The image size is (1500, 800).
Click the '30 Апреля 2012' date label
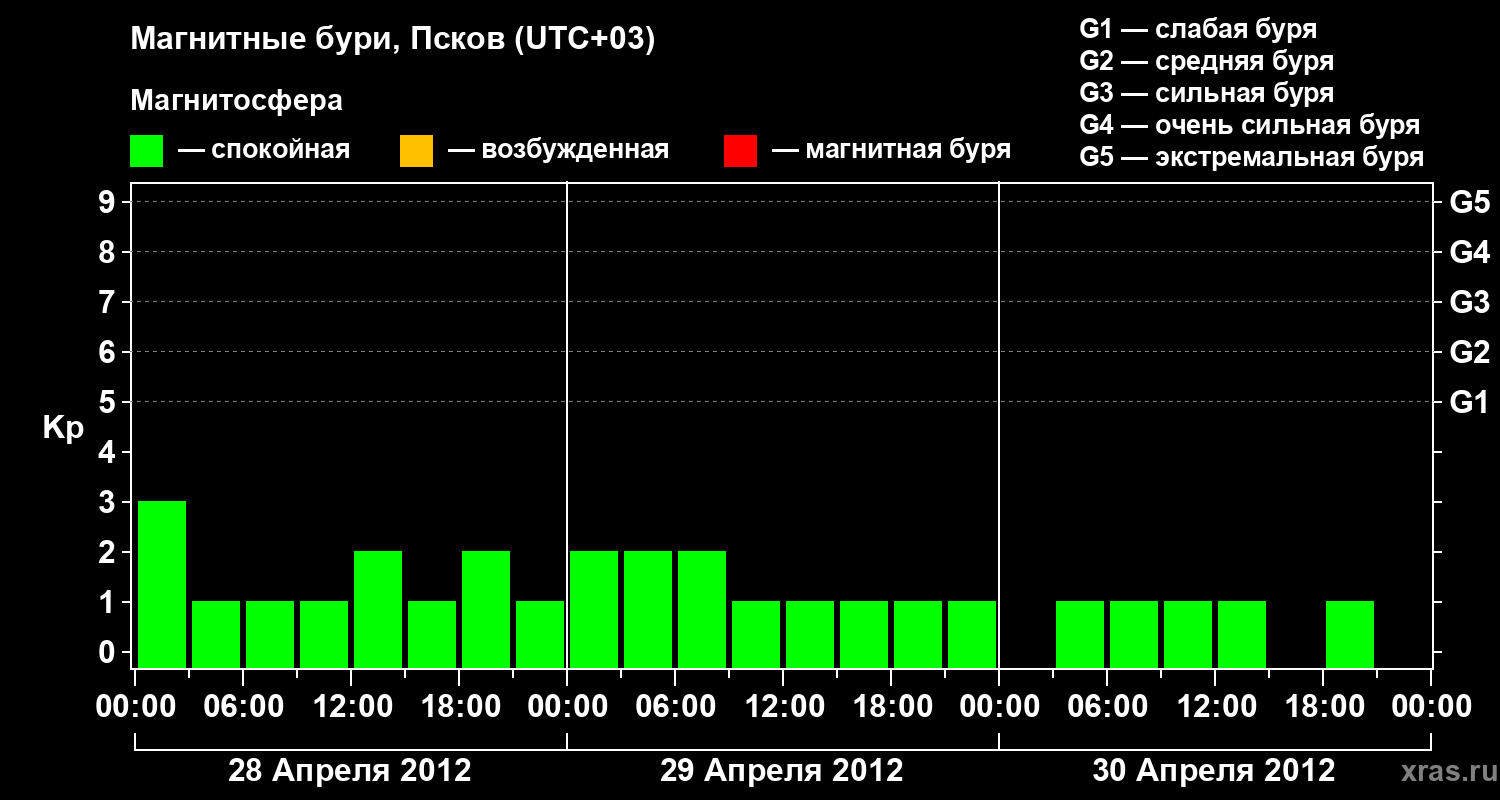[x=1214, y=771]
